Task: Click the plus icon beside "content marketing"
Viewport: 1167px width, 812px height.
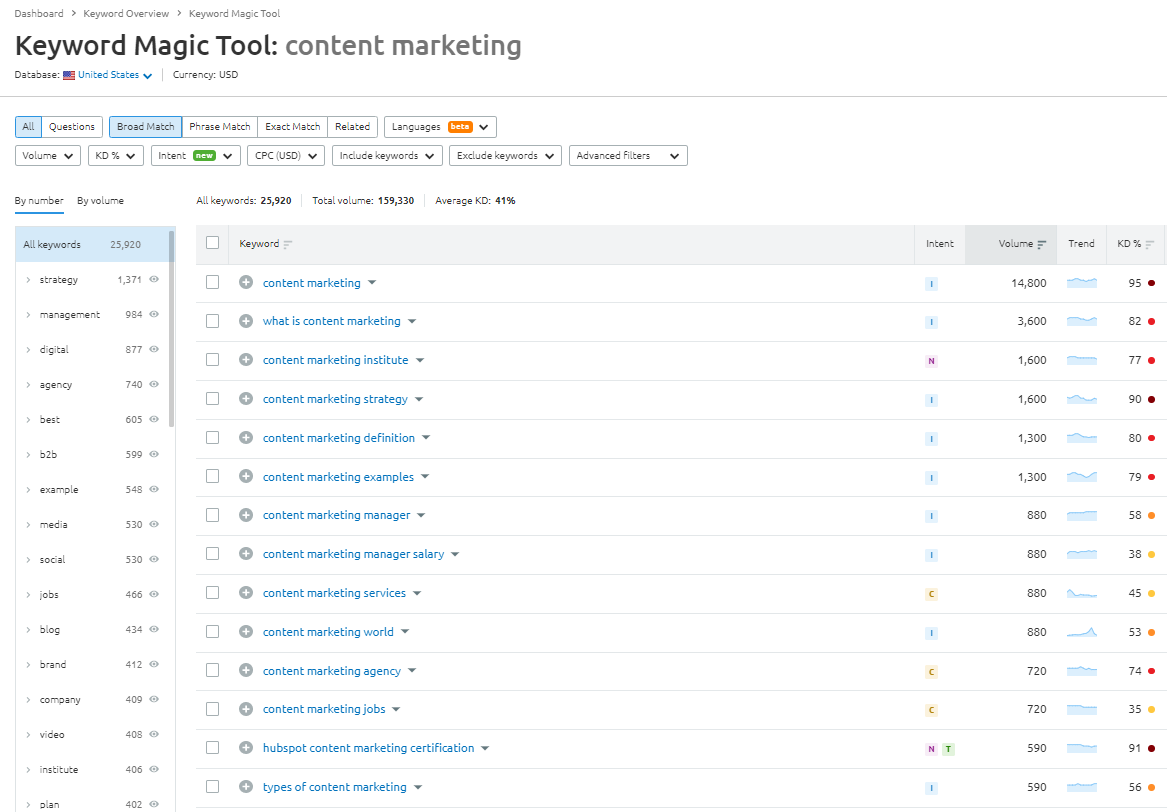Action: [245, 282]
